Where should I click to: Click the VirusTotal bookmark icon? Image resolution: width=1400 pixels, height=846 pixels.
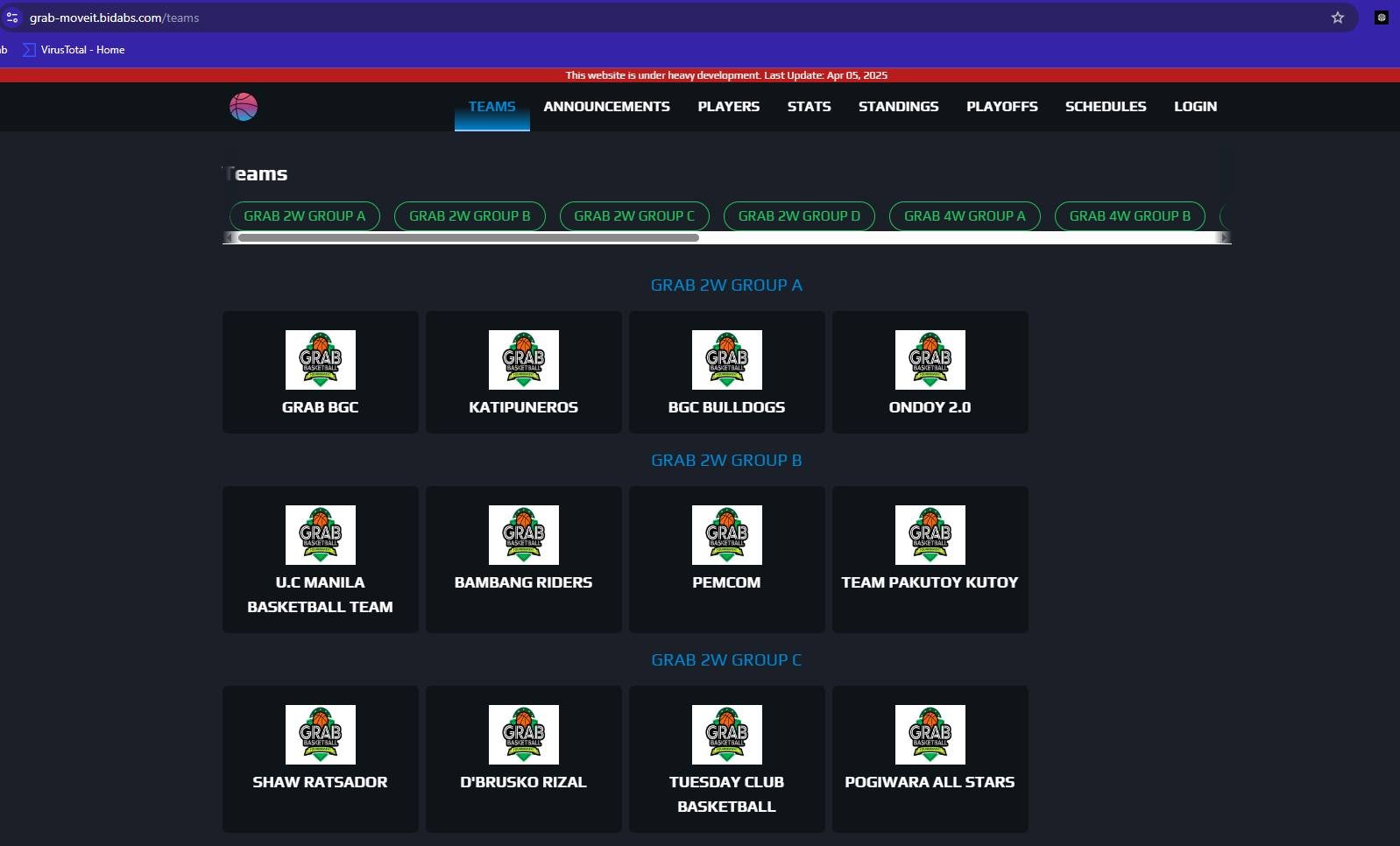coord(29,50)
